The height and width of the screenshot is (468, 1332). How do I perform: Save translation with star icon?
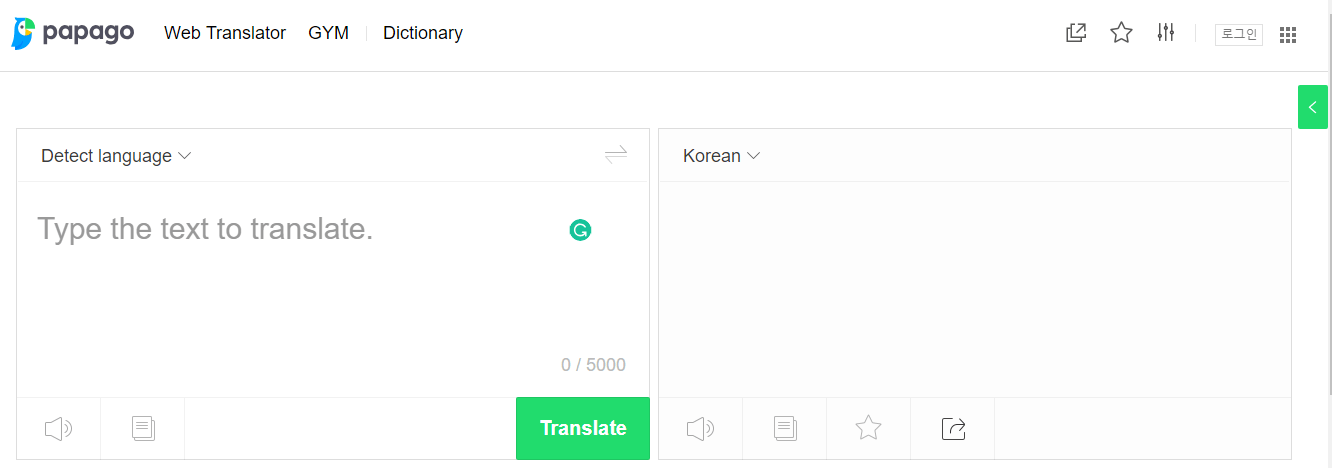pos(869,429)
